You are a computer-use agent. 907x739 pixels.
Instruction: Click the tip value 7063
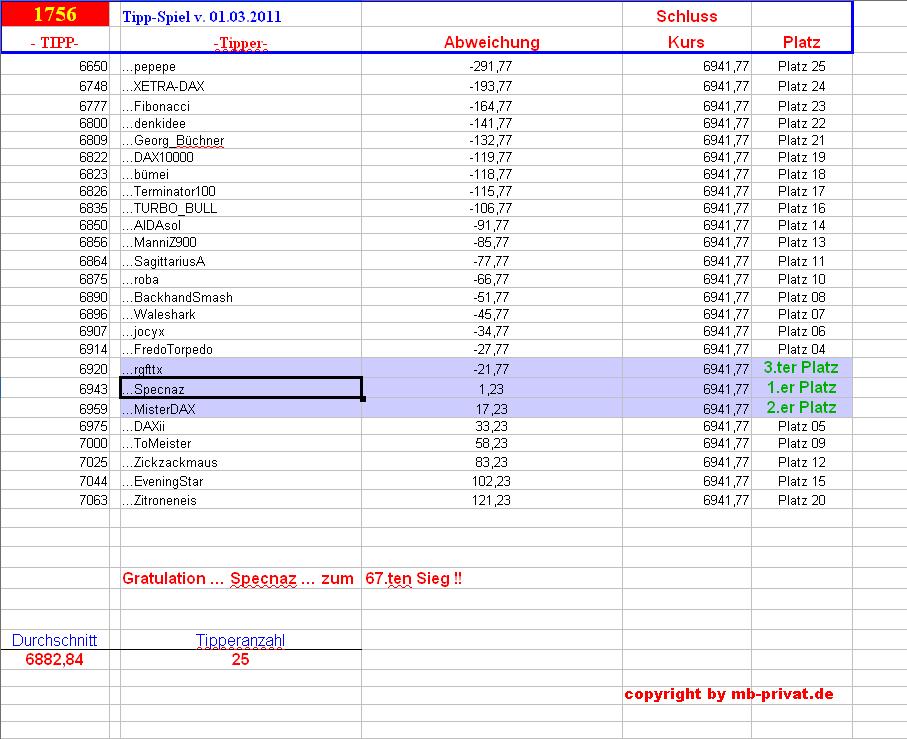click(93, 500)
